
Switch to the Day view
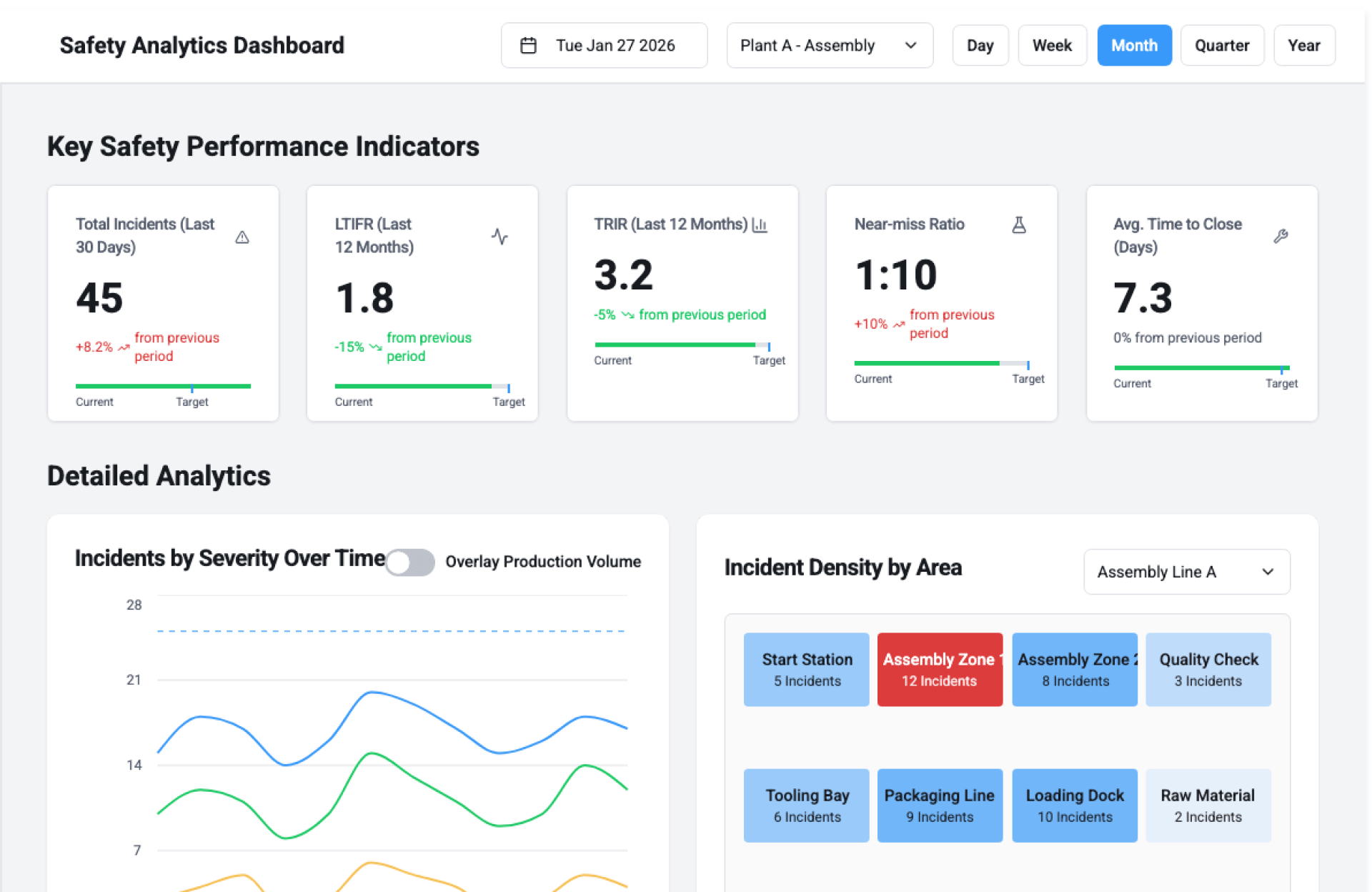point(980,46)
